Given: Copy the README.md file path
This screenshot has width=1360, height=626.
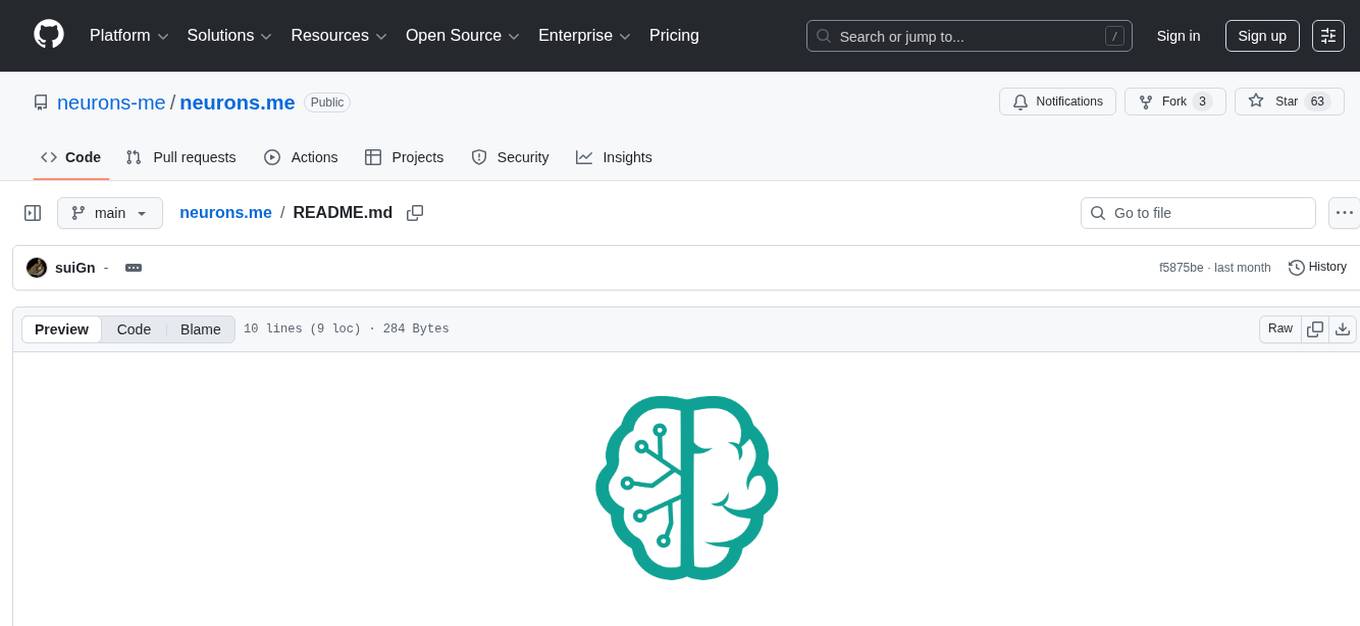Looking at the screenshot, I should pos(415,213).
